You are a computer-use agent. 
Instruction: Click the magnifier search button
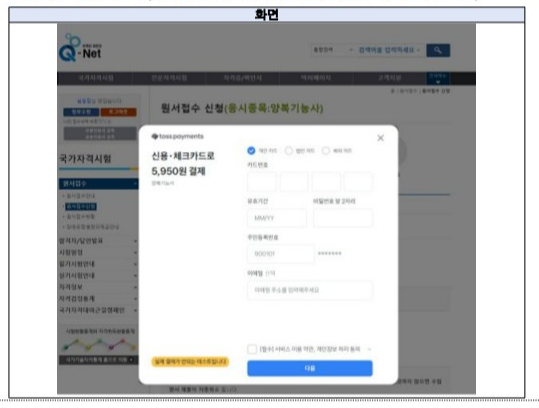[438, 50]
